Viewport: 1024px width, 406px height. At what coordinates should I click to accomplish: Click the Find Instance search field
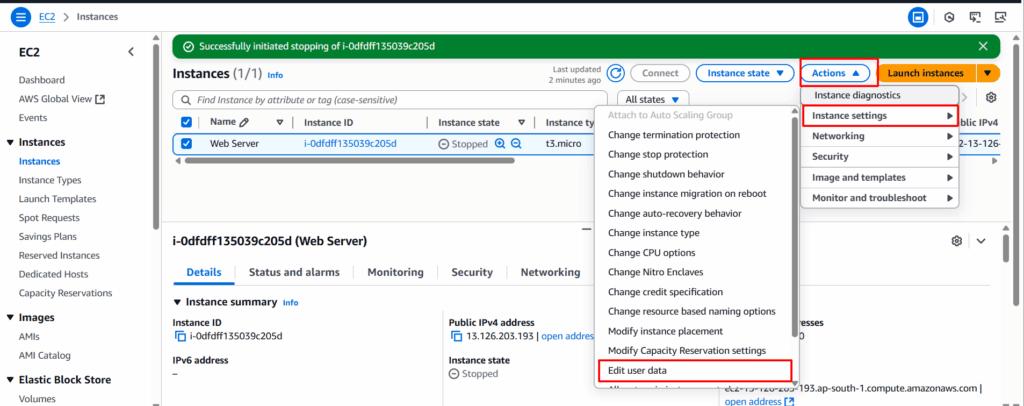point(391,100)
